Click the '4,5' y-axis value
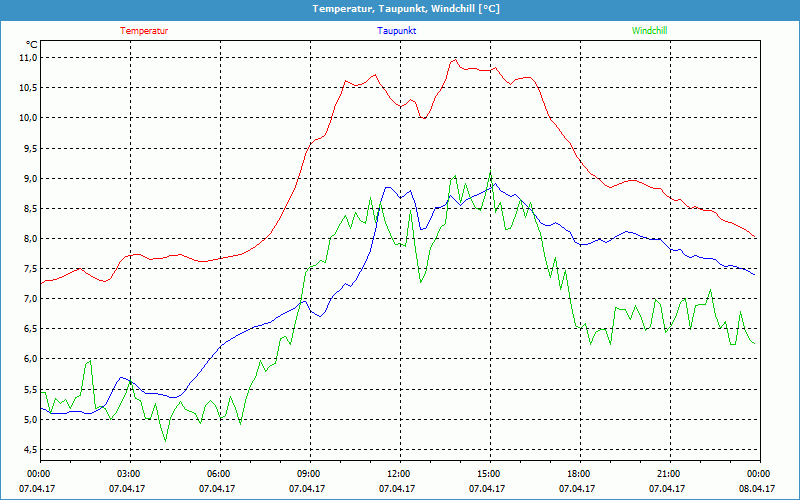This screenshot has width=800, height=500. click(31, 450)
